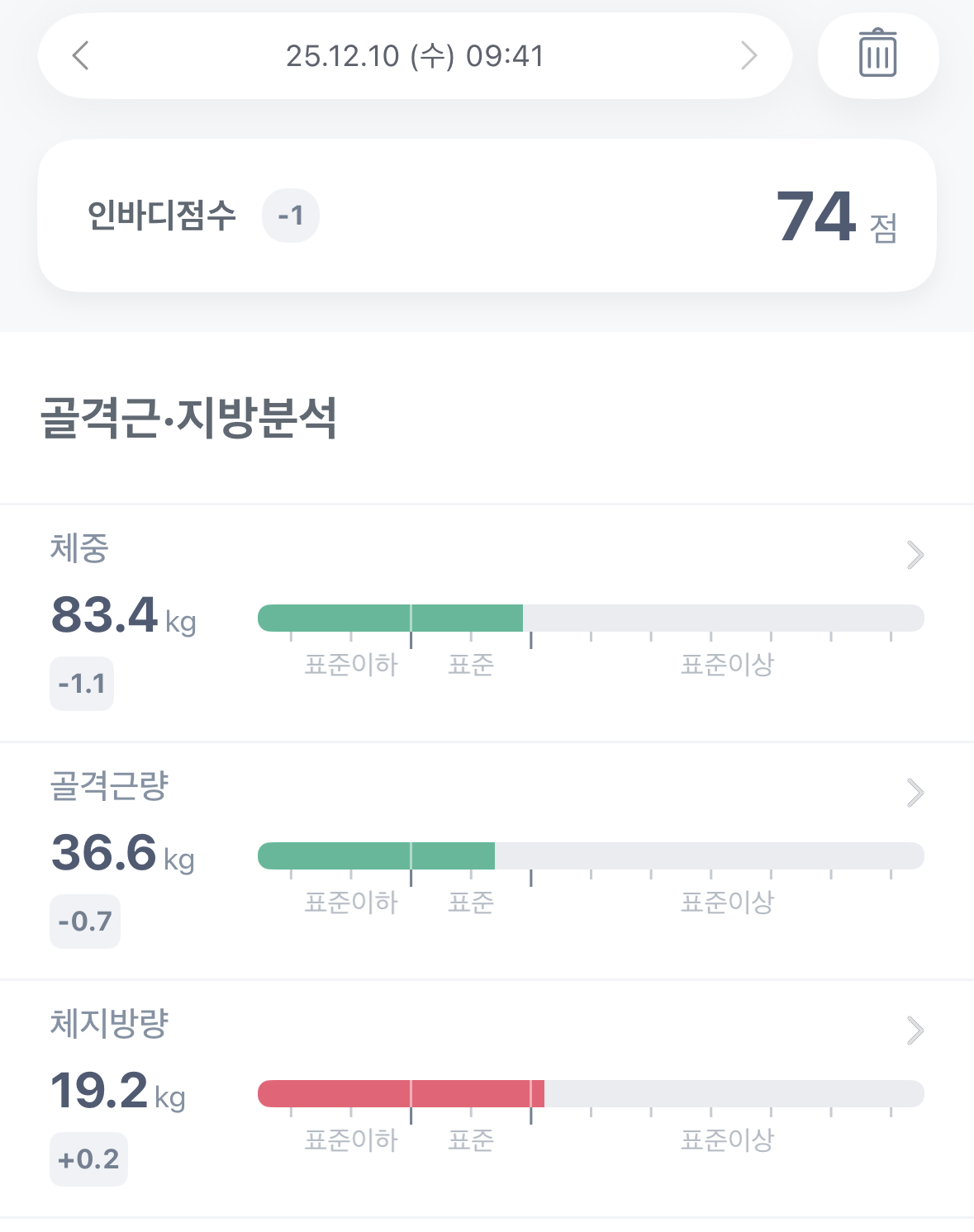The image size is (974, 1232).
Task: Tap the +0.2 body fat change badge
Action: click(88, 1159)
